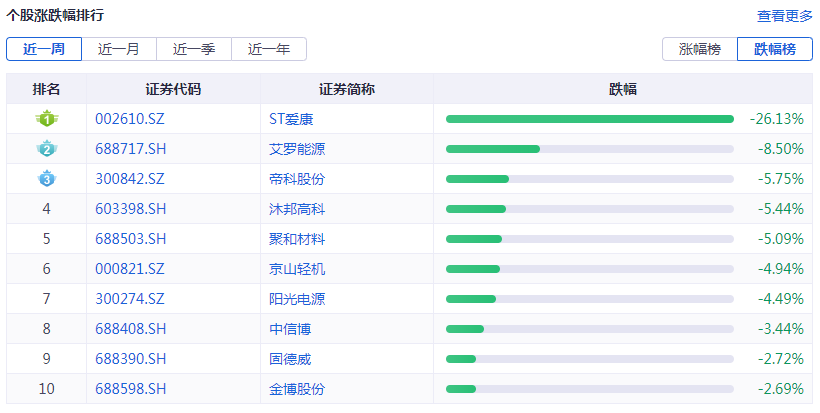This screenshot has height=413, width=820.
Task: Click the first place rank medal icon
Action: point(46,119)
